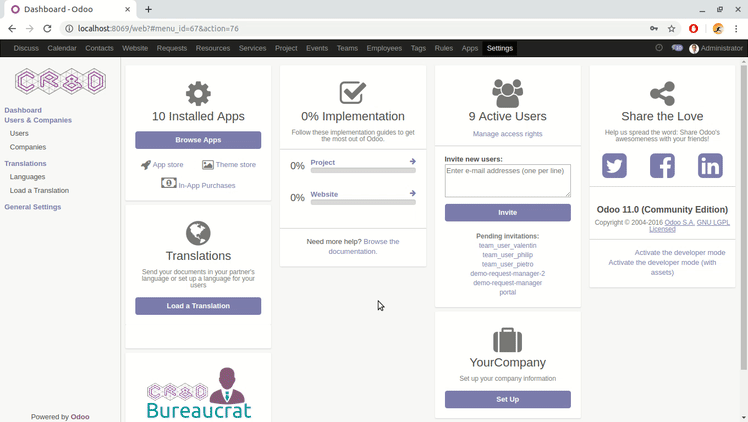Go back in browser history
Screen dimensions: 748x422
coord(12,29)
